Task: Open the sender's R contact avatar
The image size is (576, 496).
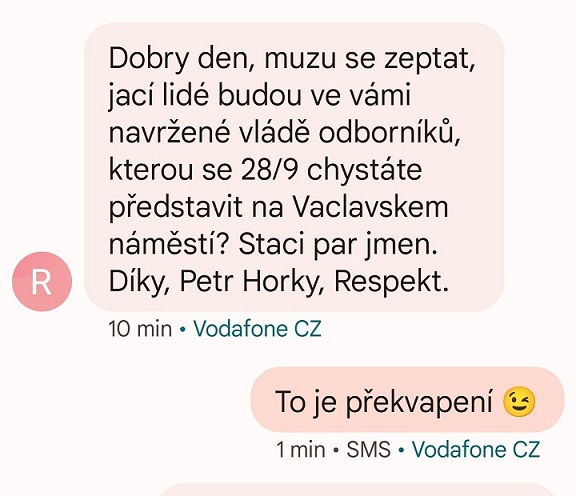Action: click(42, 282)
